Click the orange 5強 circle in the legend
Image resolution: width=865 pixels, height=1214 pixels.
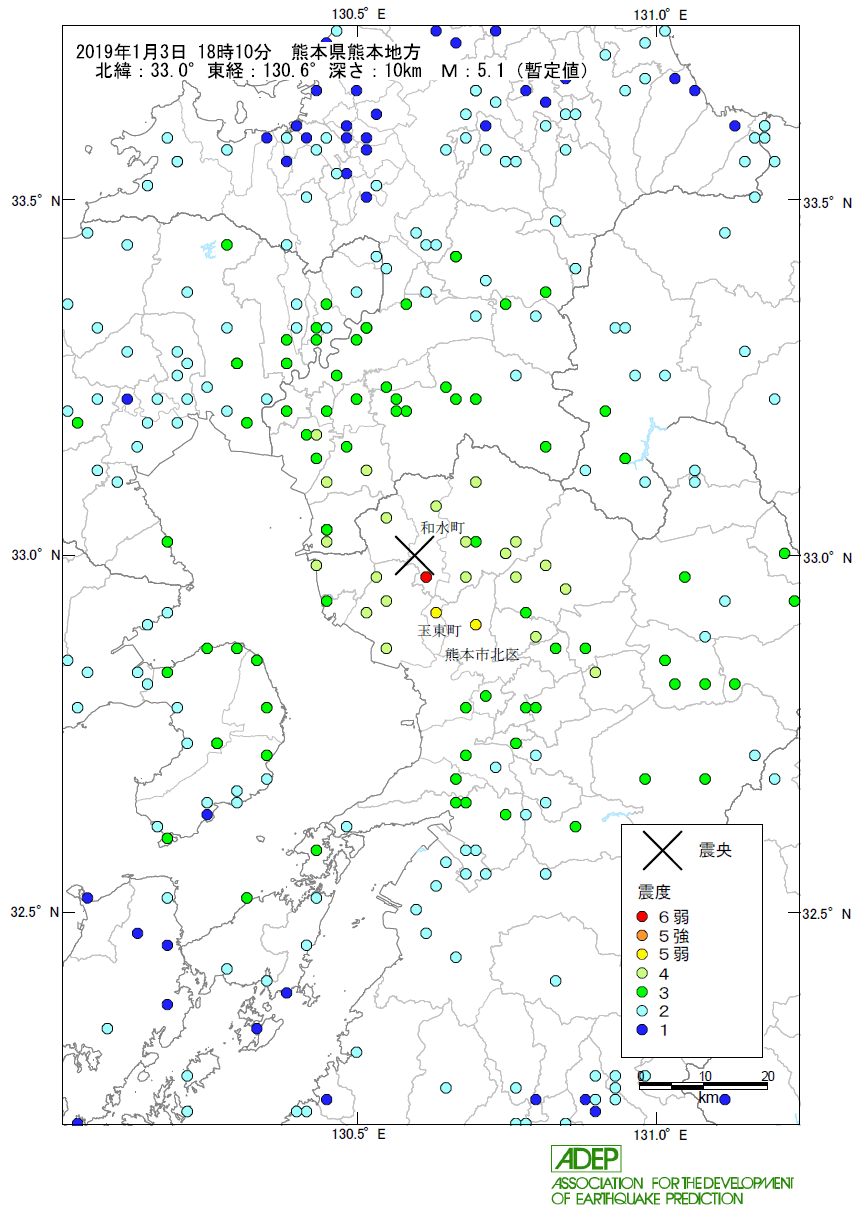coord(642,935)
